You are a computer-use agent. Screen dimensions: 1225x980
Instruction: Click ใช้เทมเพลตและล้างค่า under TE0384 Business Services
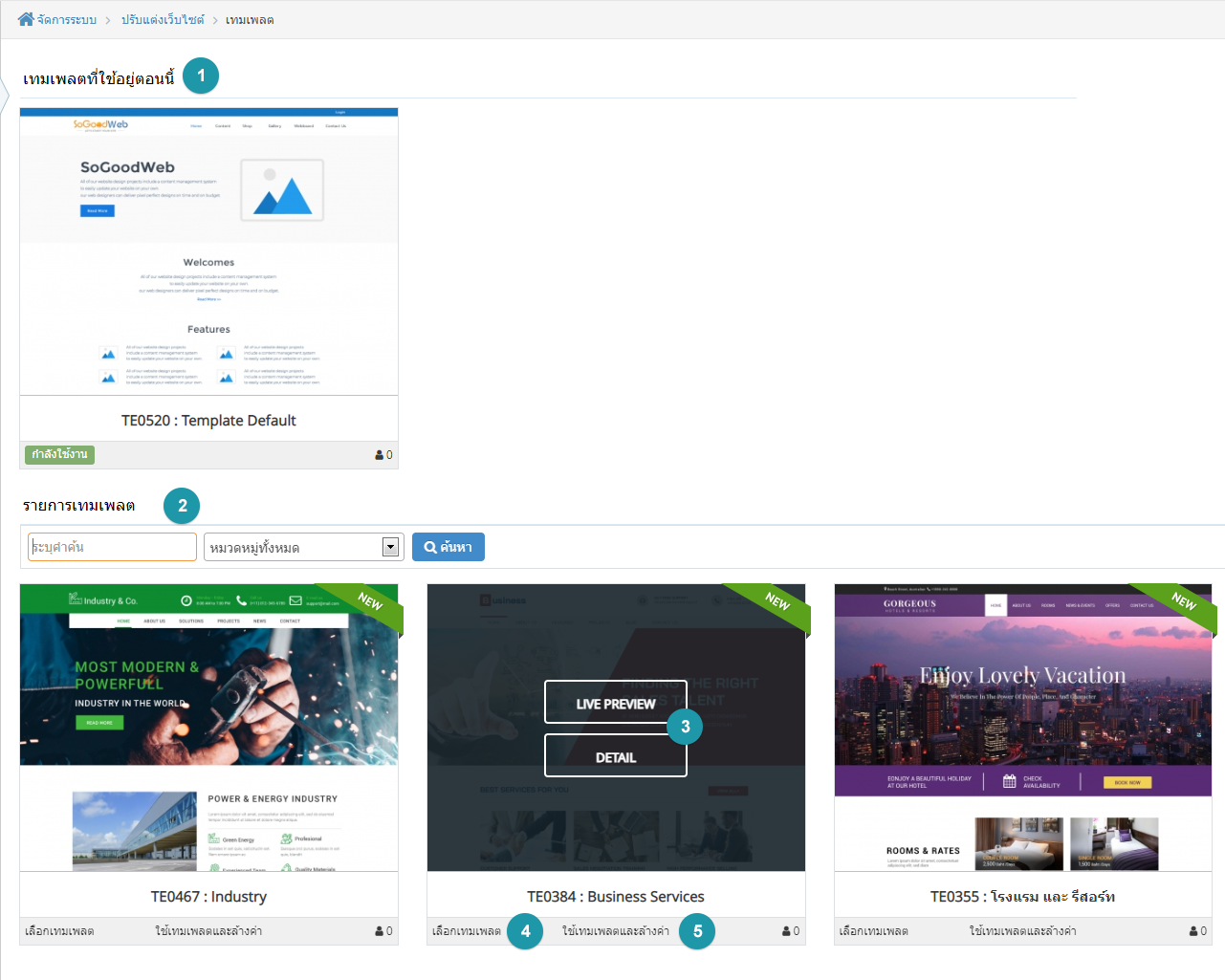616,931
